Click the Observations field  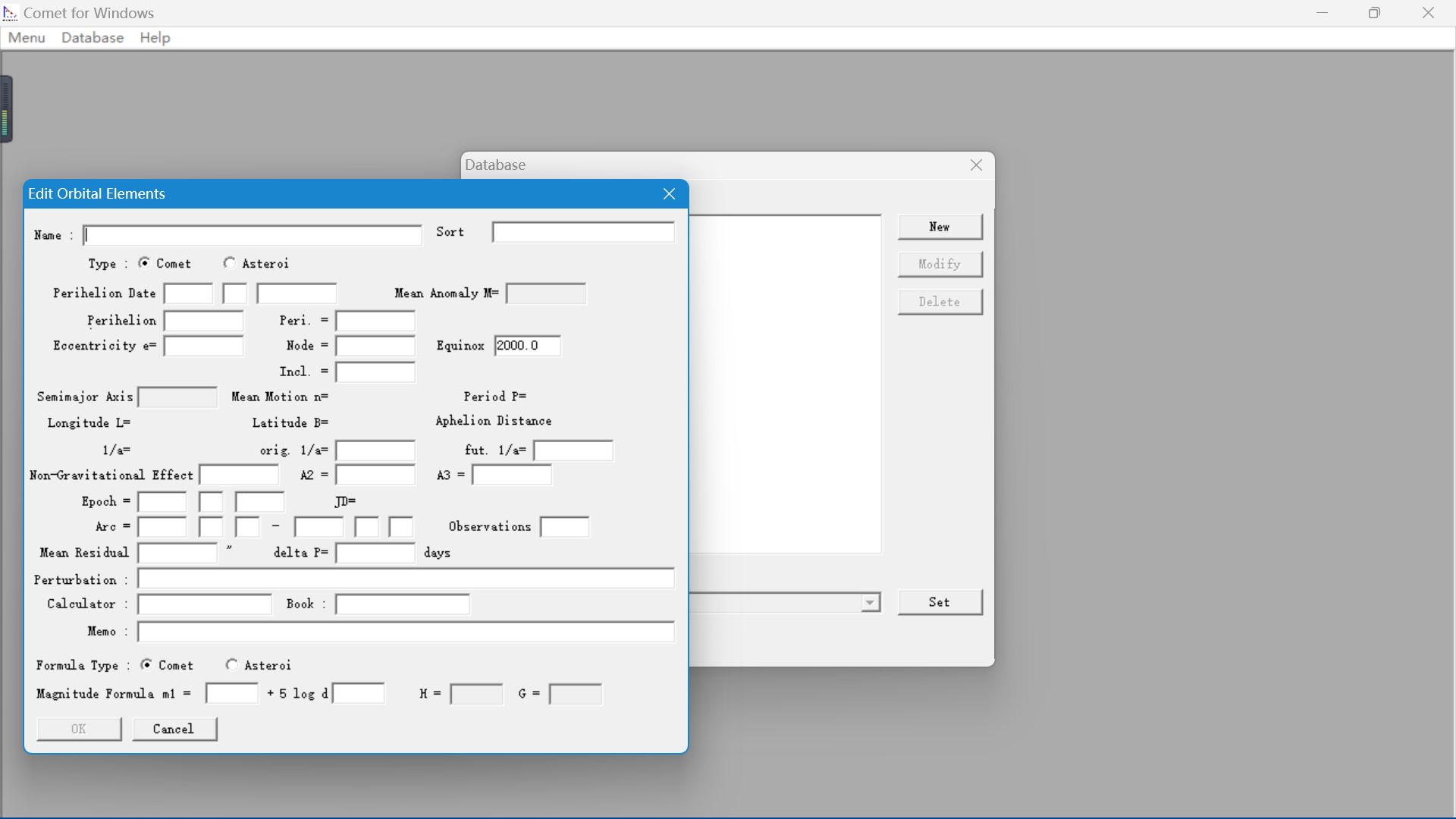(565, 527)
